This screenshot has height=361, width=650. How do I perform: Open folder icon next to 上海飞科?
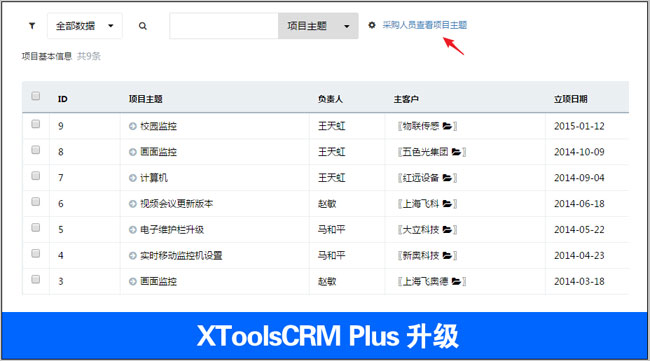[447, 204]
